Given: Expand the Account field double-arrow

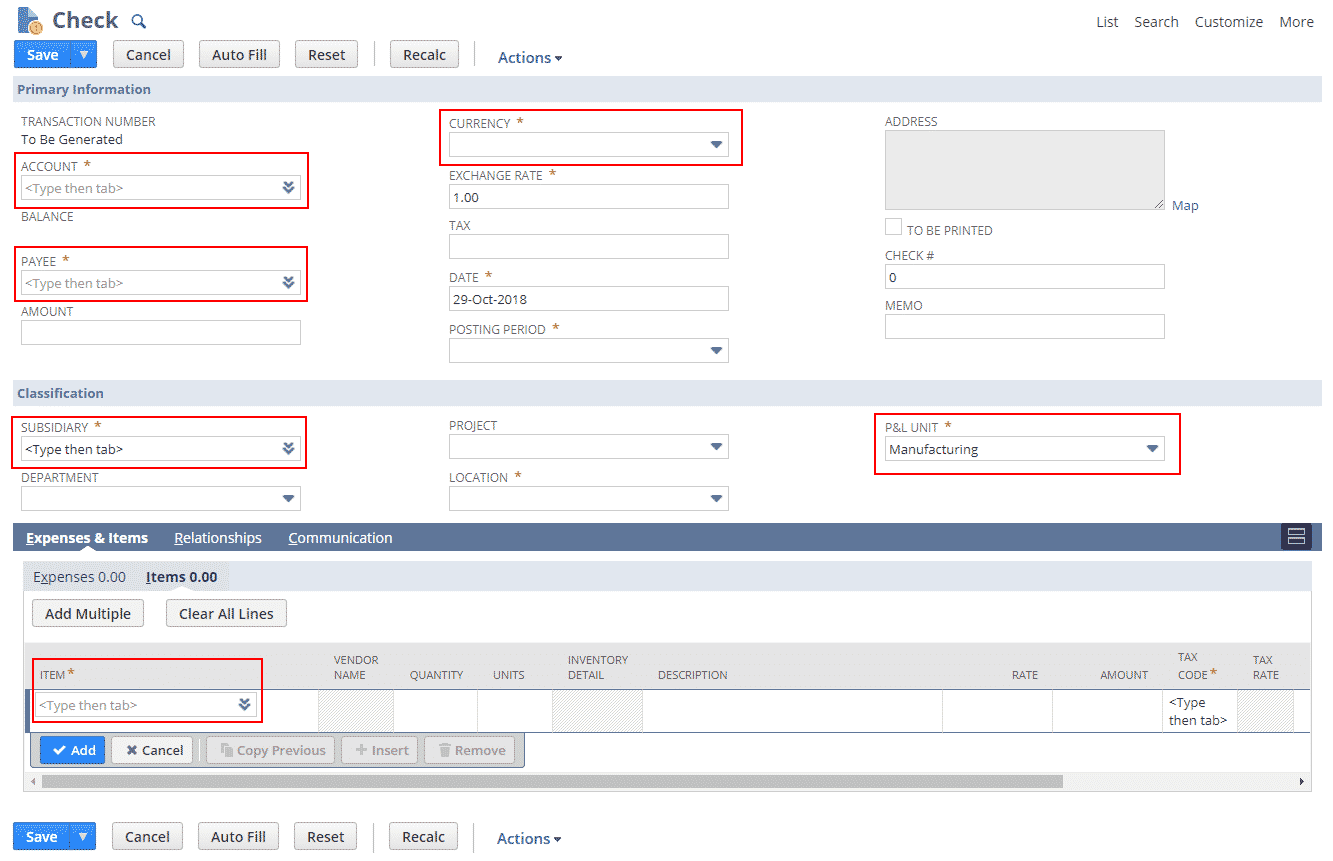Looking at the screenshot, I should click(288, 187).
